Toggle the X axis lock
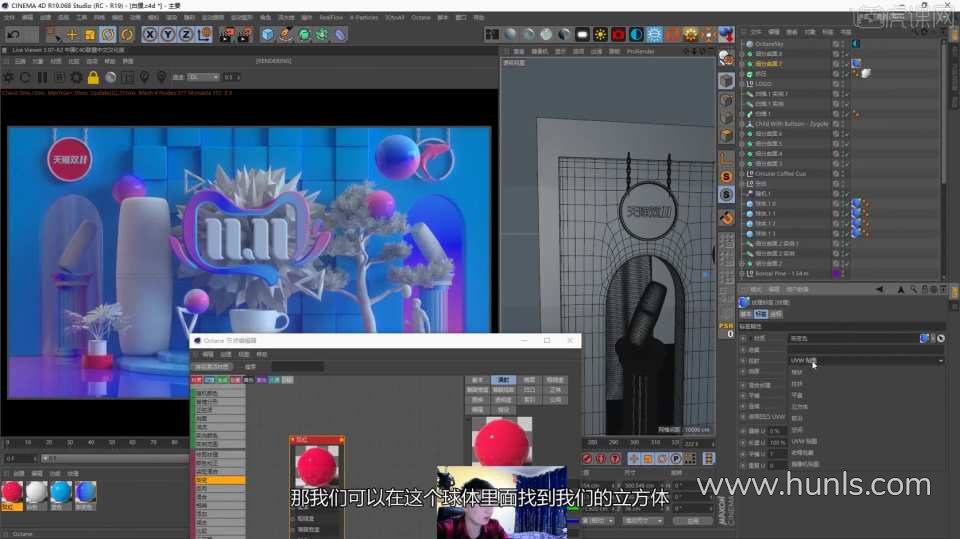 point(149,35)
